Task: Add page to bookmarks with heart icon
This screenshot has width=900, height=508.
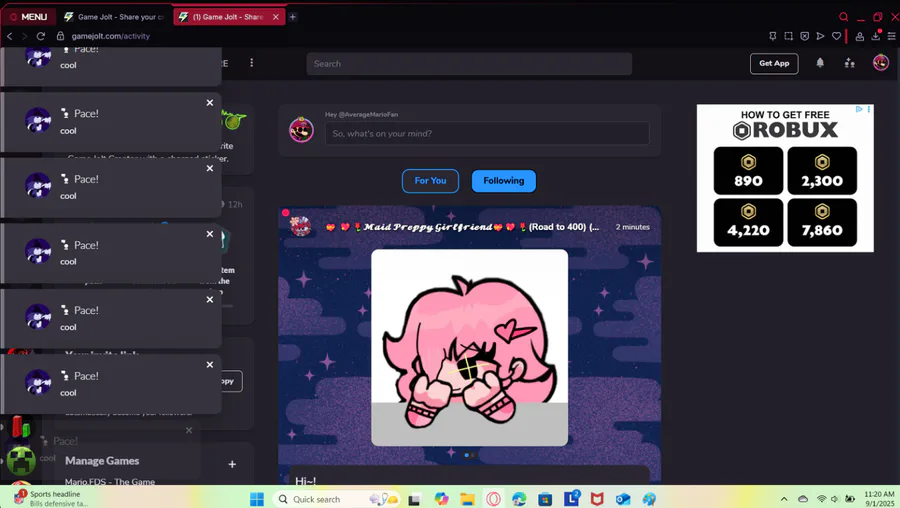Action: [836, 36]
